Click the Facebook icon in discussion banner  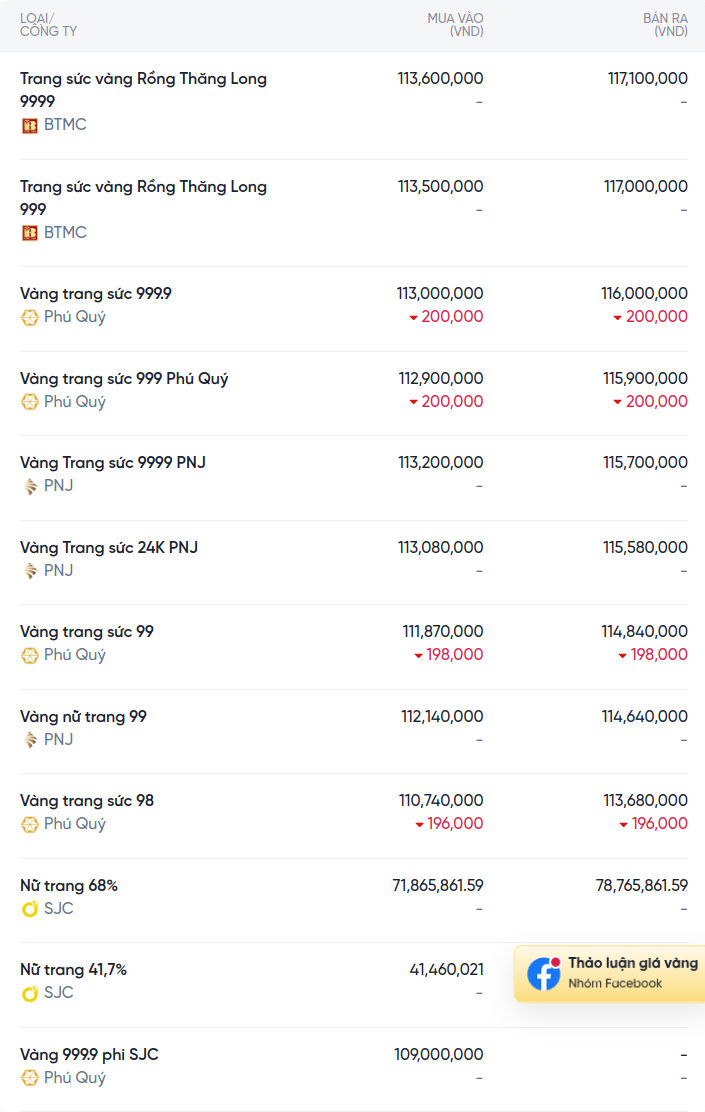(x=544, y=974)
